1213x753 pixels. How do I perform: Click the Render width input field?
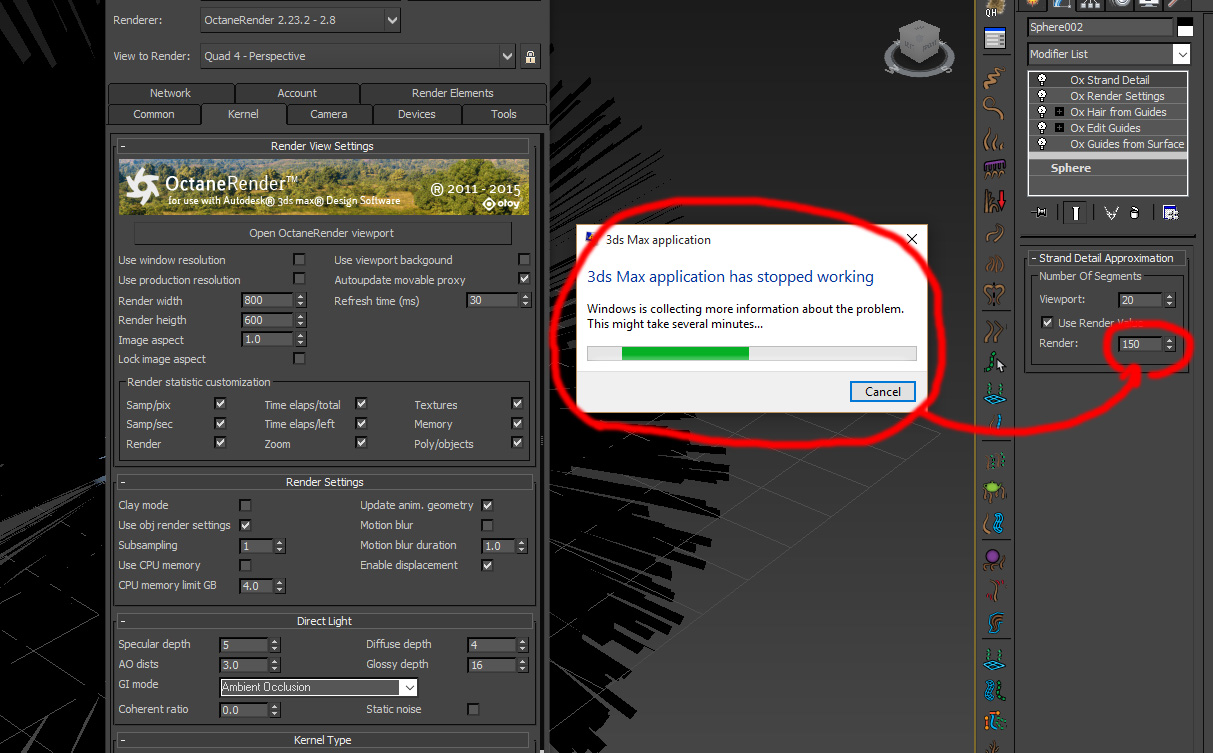click(266, 301)
